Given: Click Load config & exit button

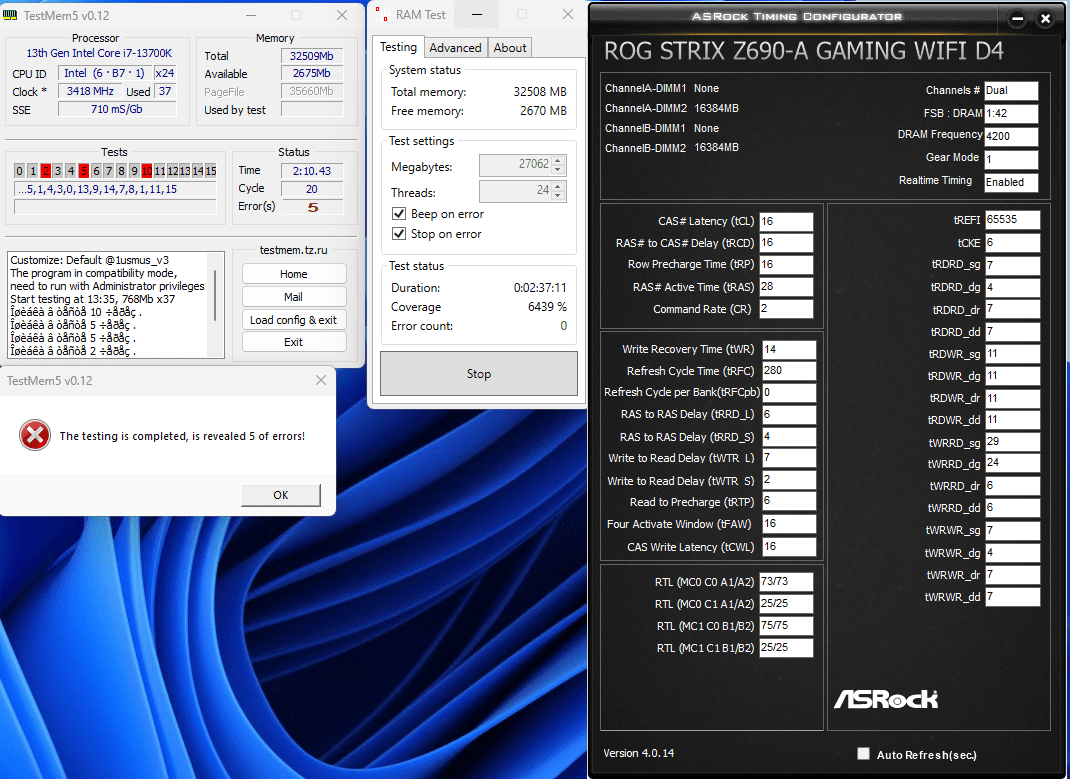Looking at the screenshot, I should tap(293, 320).
